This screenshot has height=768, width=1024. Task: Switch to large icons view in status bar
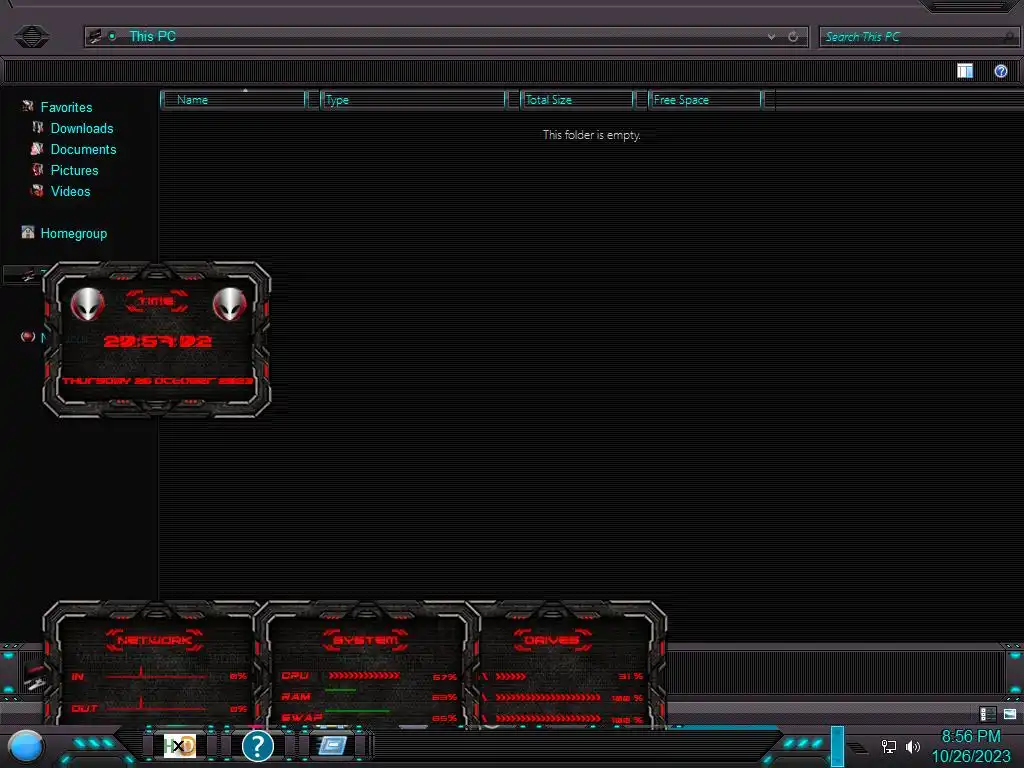pyautogui.click(x=1010, y=714)
